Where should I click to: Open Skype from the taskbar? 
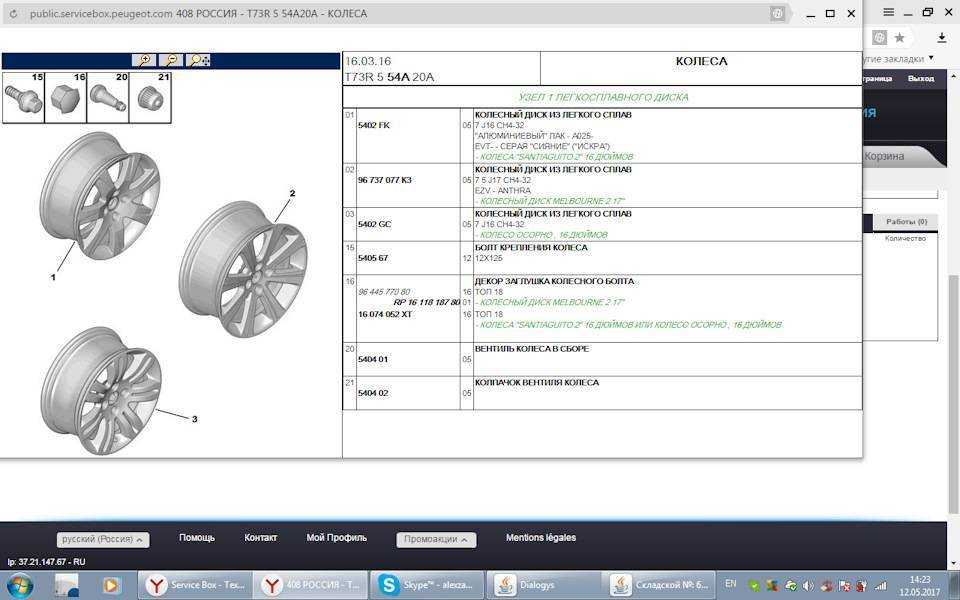pyautogui.click(x=426, y=585)
